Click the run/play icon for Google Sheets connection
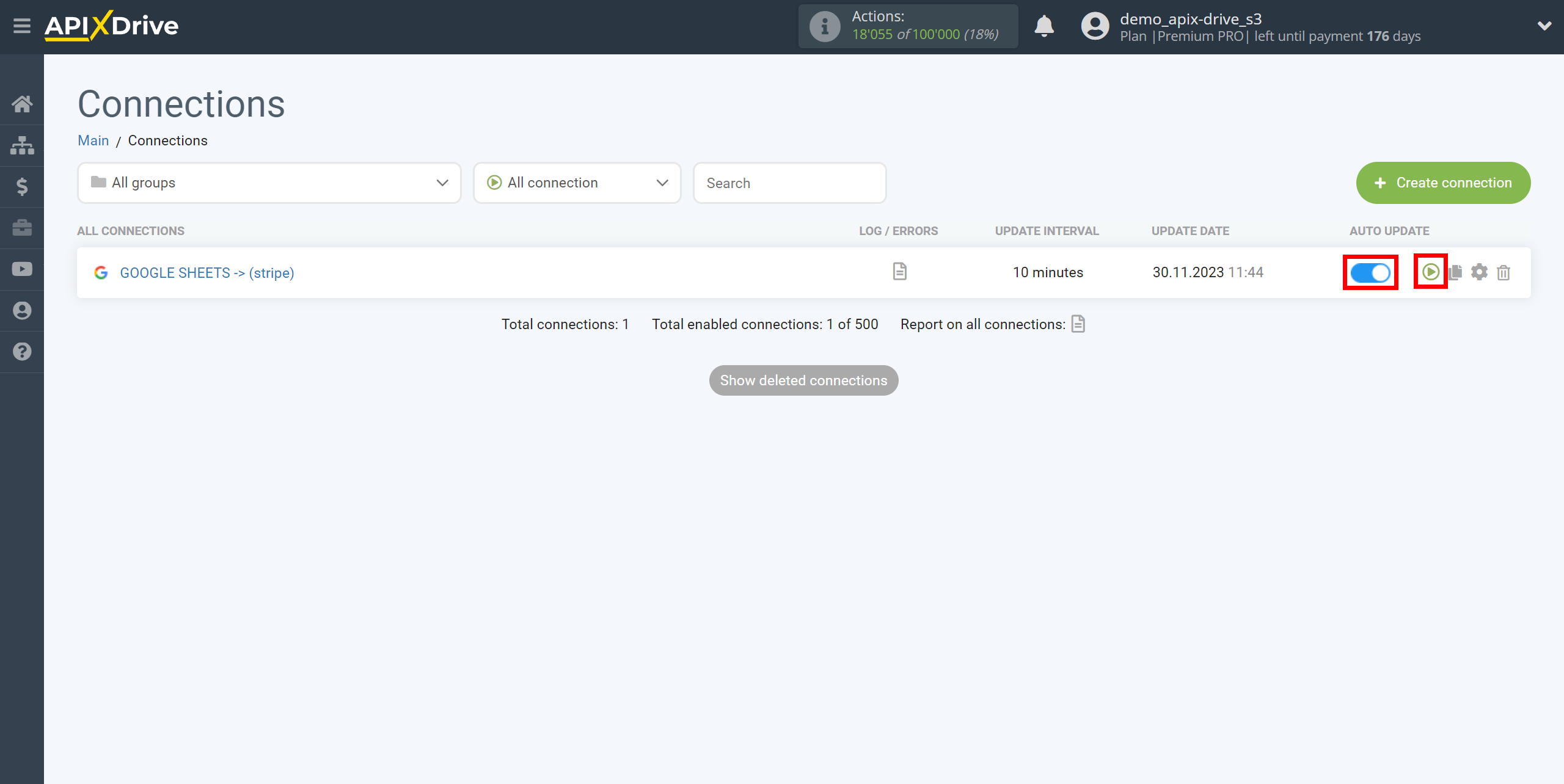 1431,271
